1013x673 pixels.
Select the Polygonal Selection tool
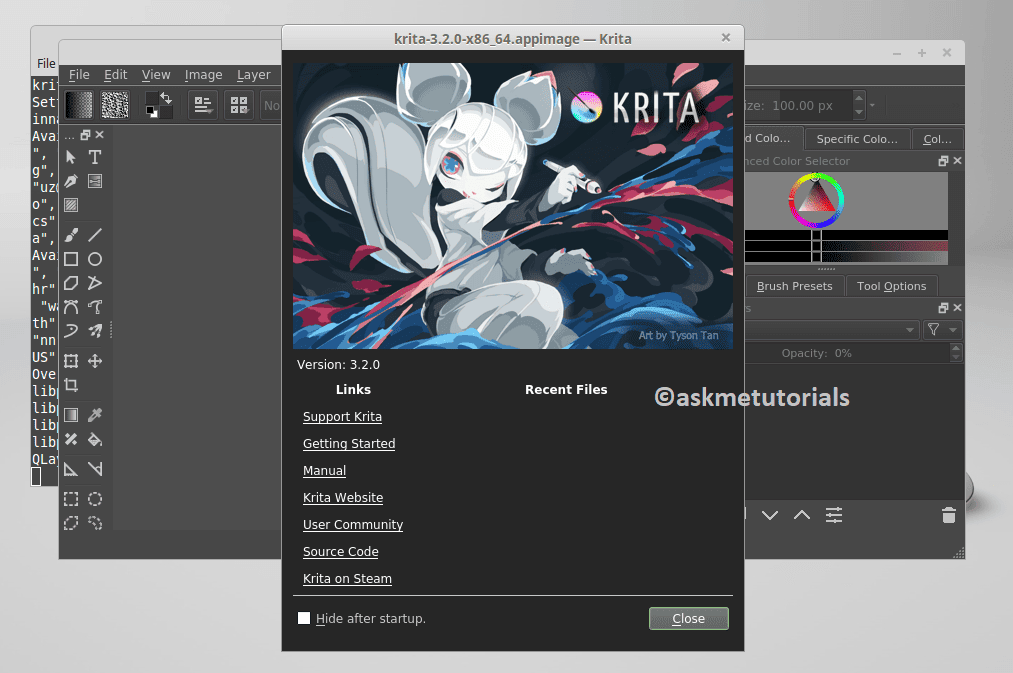(71, 523)
